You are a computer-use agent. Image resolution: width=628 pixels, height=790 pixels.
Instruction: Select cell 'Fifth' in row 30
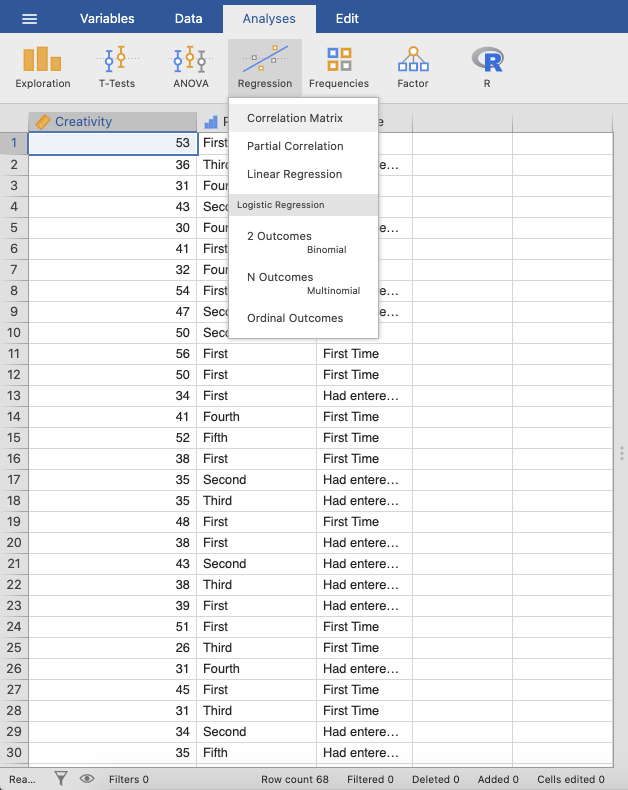(x=257, y=752)
